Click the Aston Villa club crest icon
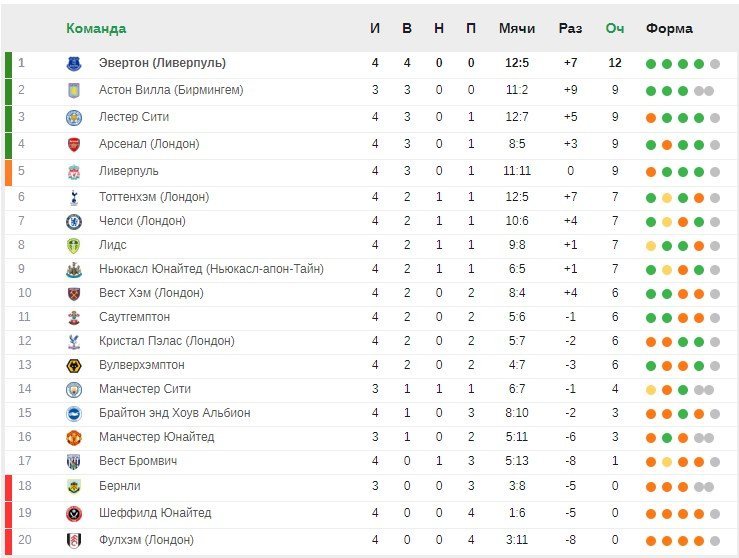 click(x=74, y=90)
